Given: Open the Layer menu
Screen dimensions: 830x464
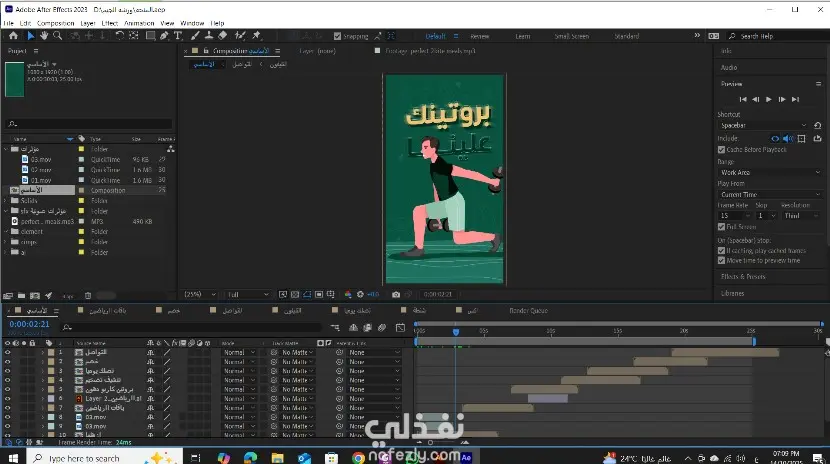Looking at the screenshot, I should pos(88,23).
